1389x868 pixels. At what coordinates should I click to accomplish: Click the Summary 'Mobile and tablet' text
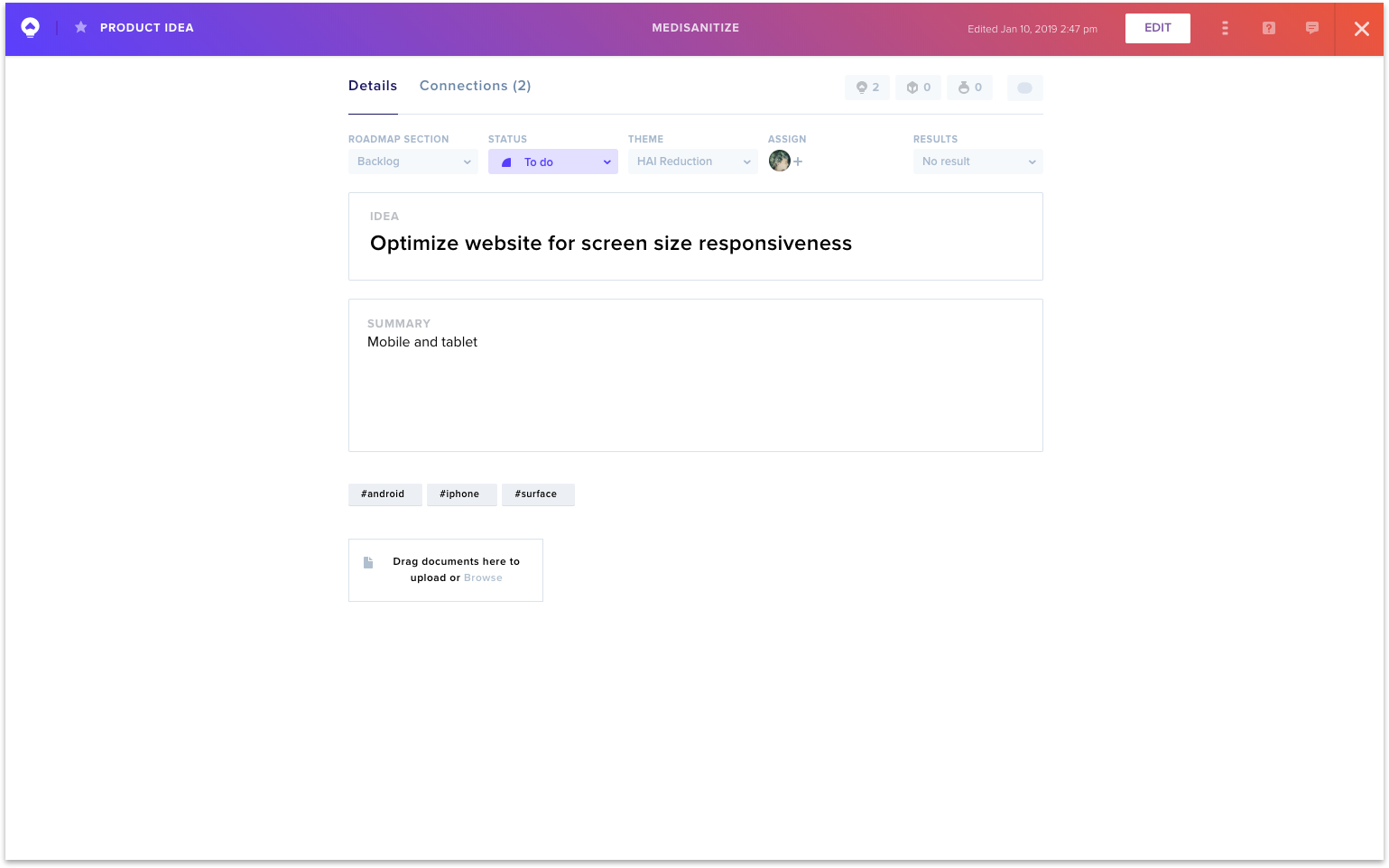tap(422, 342)
